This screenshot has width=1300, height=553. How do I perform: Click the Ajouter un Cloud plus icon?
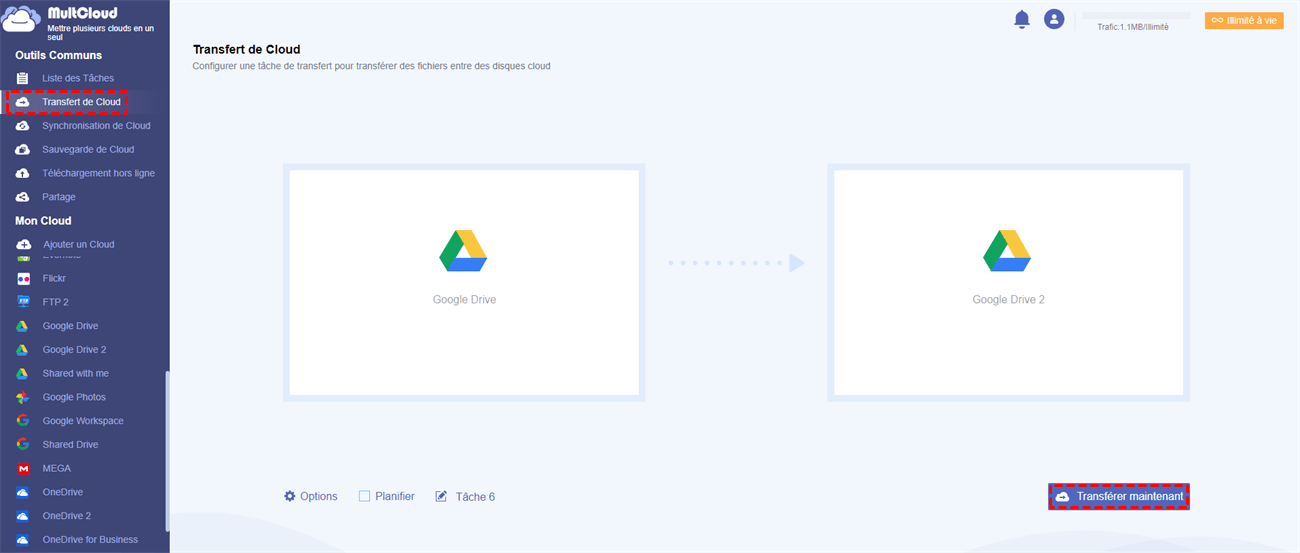coord(23,244)
